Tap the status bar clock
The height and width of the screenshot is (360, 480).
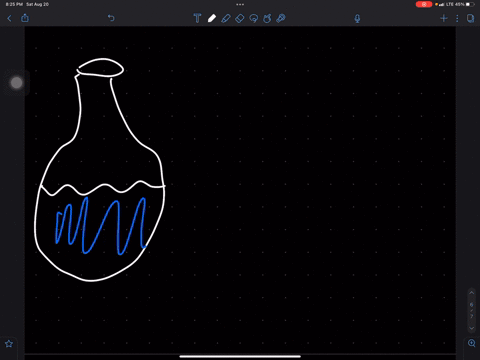pos(14,4)
